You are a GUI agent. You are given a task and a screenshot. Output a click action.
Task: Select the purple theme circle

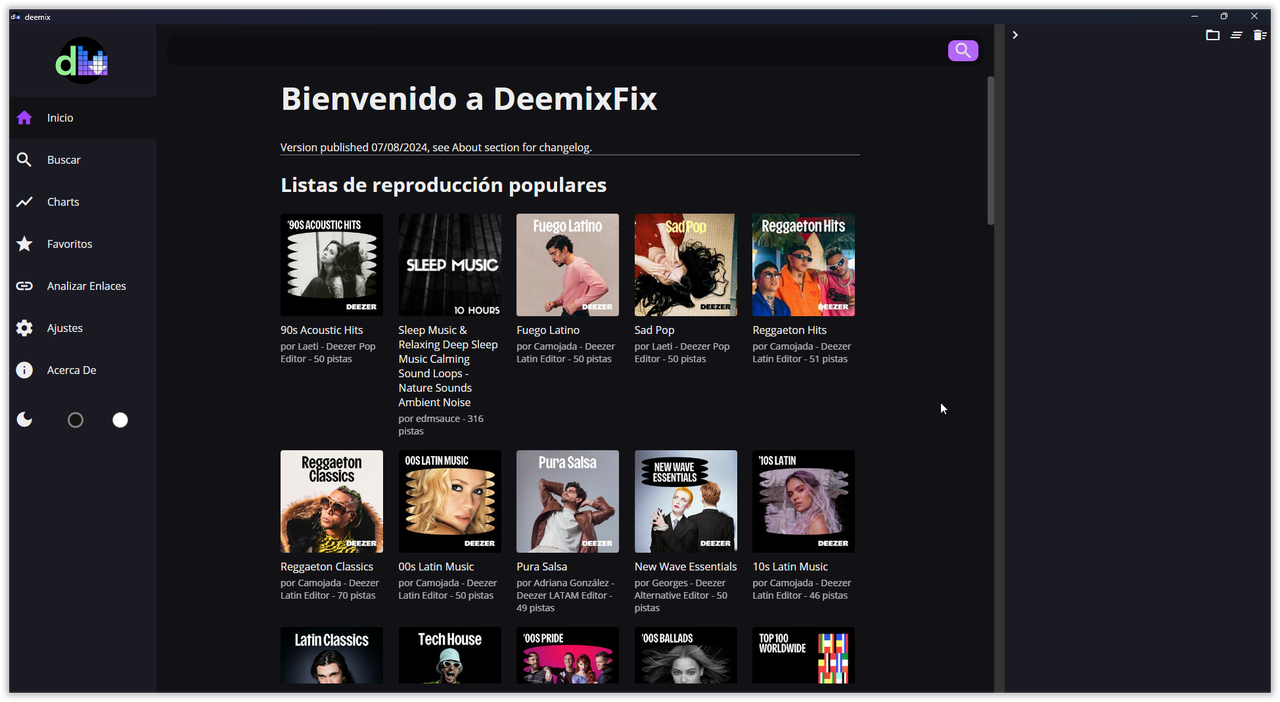coord(75,420)
